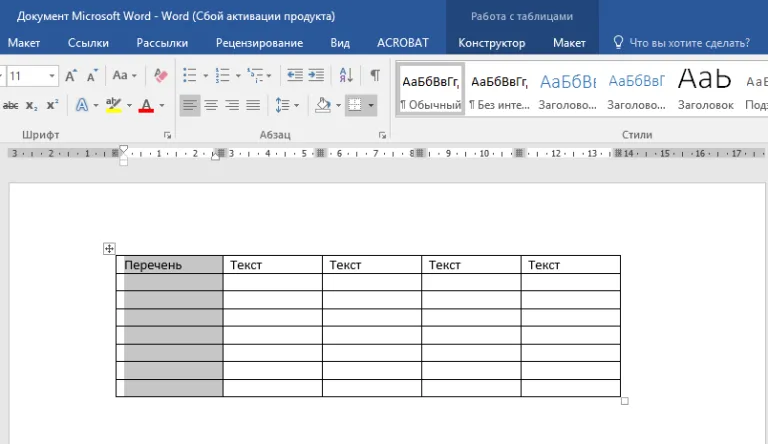
Task: Click the 'Что вы хотите сделать?' search field
Action: click(x=690, y=43)
